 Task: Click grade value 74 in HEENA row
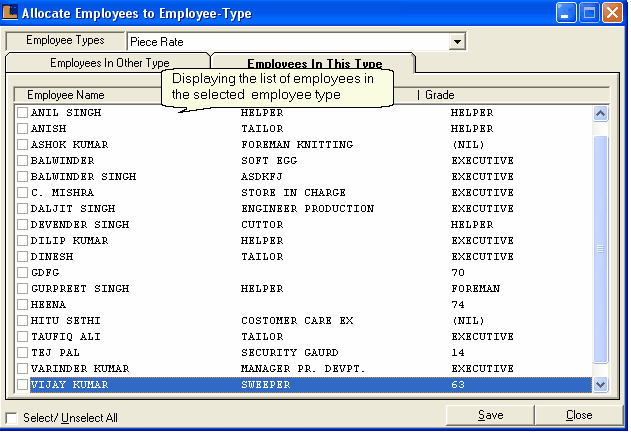[458, 304]
